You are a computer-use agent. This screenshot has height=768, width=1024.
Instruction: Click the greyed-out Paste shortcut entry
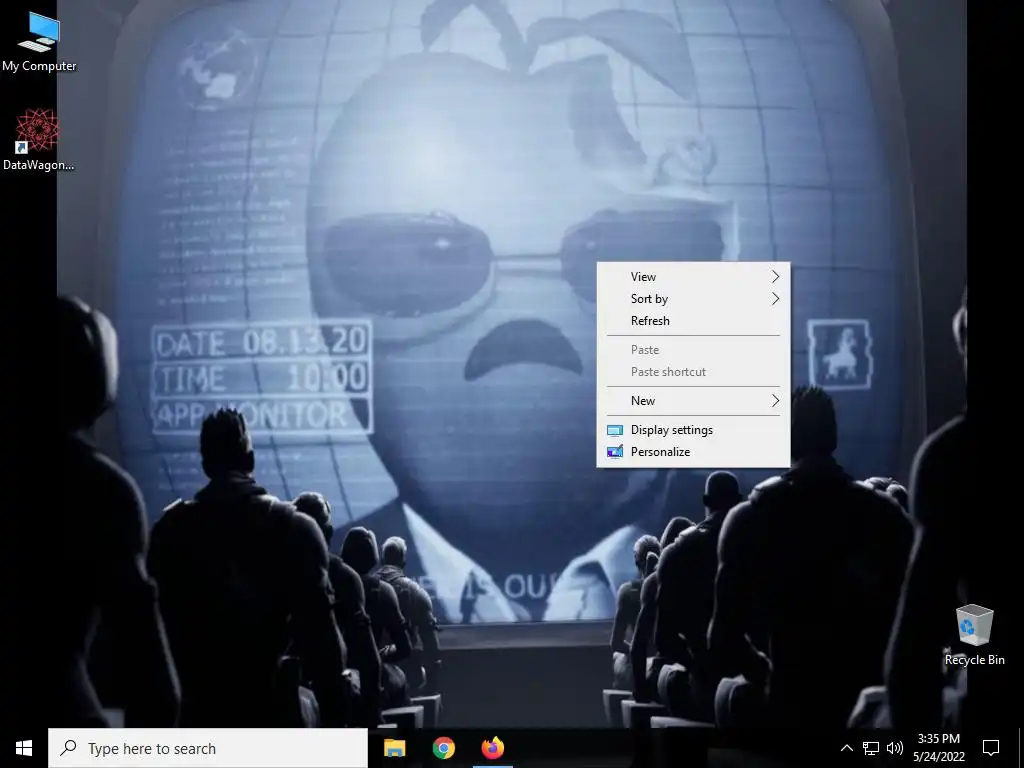pyautogui.click(x=694, y=372)
